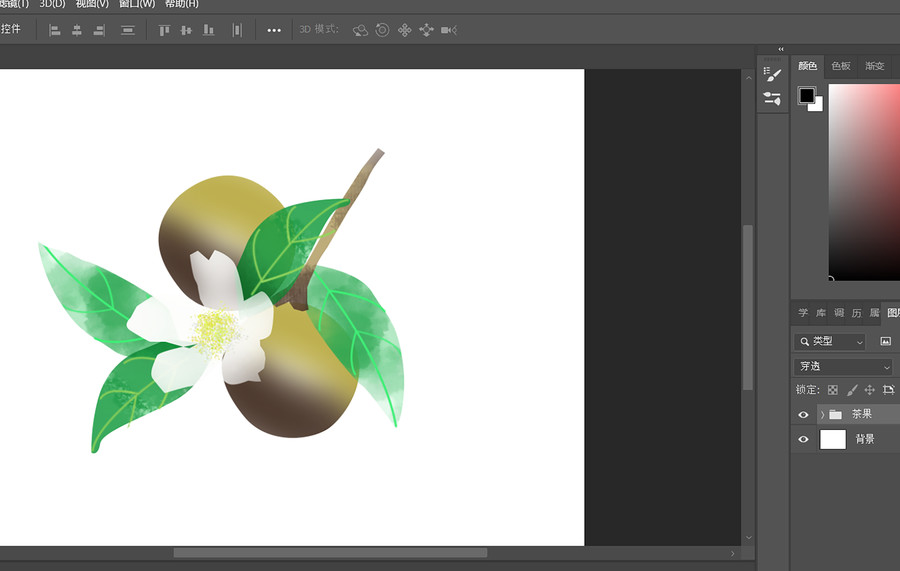This screenshot has height=571, width=900.
Task: Select the 背景 layer name
Action: tap(865, 440)
